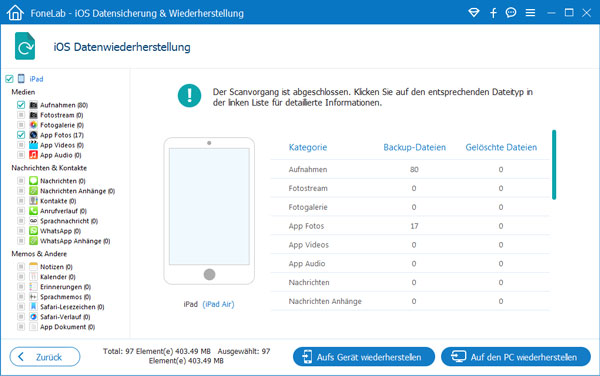600x376 pixels.
Task: Toggle the Notizen checkbox
Action: pyautogui.click(x=21, y=267)
